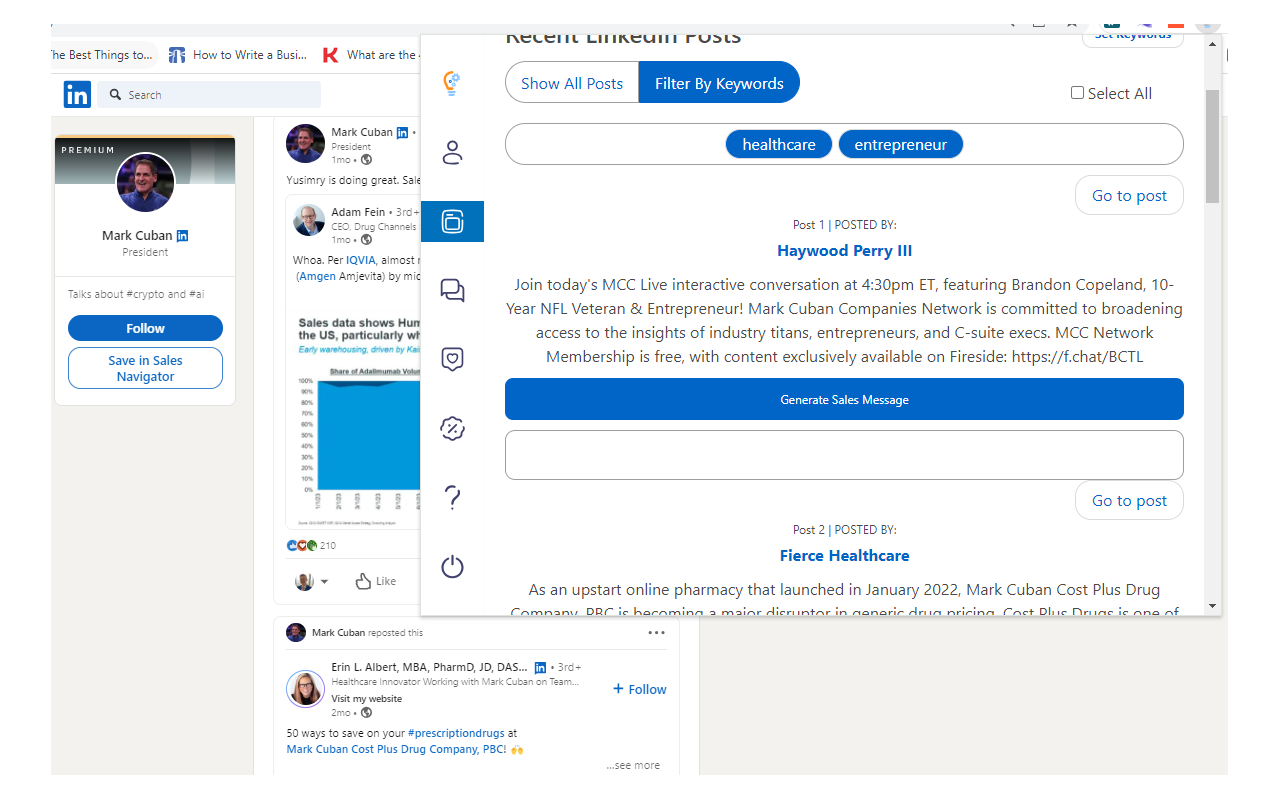Switch to the Filter By Keywords tab
1280x800 pixels.
(719, 82)
